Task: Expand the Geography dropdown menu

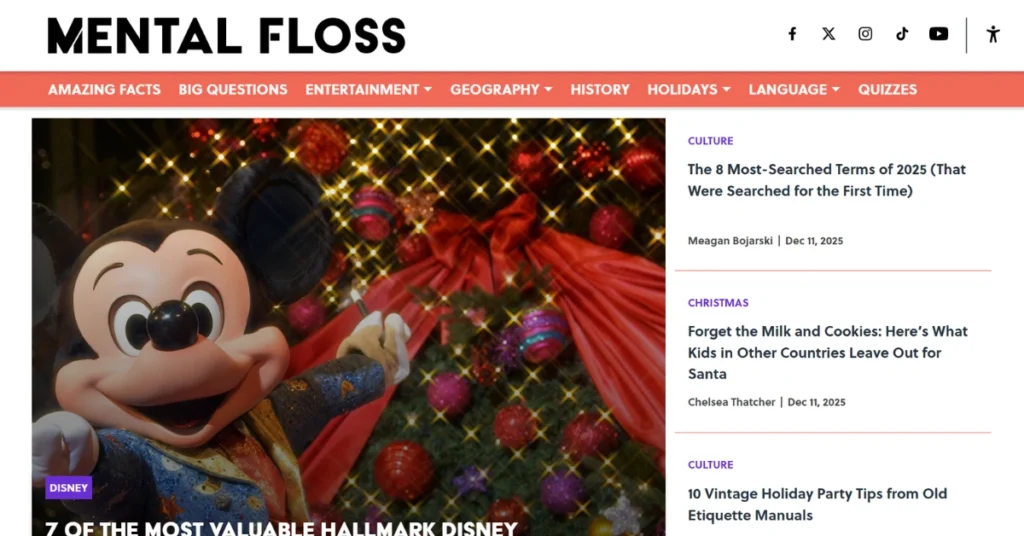Action: (x=501, y=89)
